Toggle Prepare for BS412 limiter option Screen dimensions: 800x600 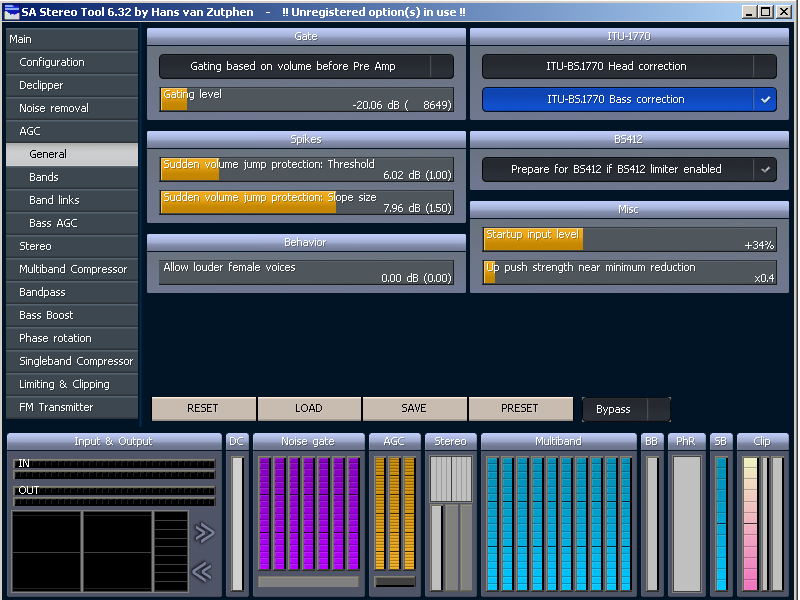tap(629, 169)
